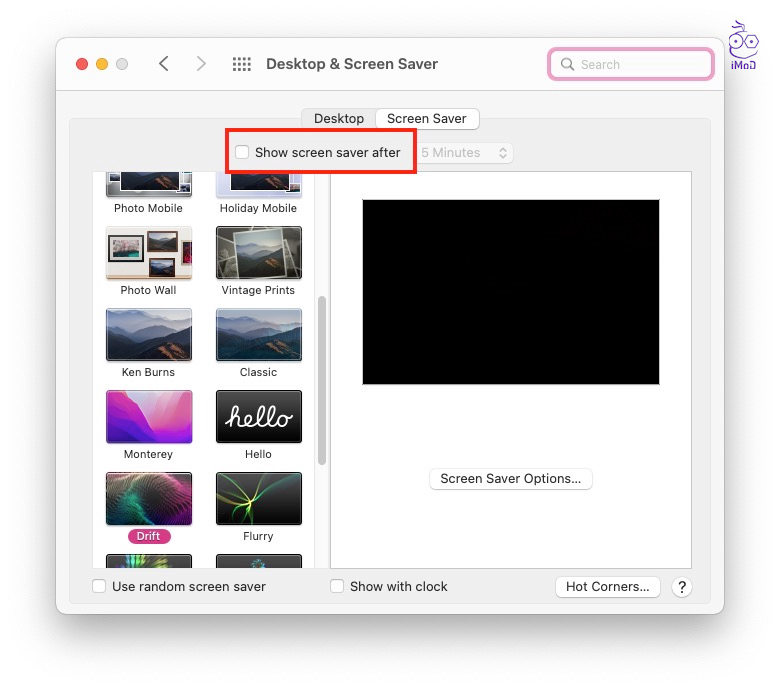Pick the Vintage Prints screen saver
This screenshot has width=780, height=688.
click(x=258, y=253)
